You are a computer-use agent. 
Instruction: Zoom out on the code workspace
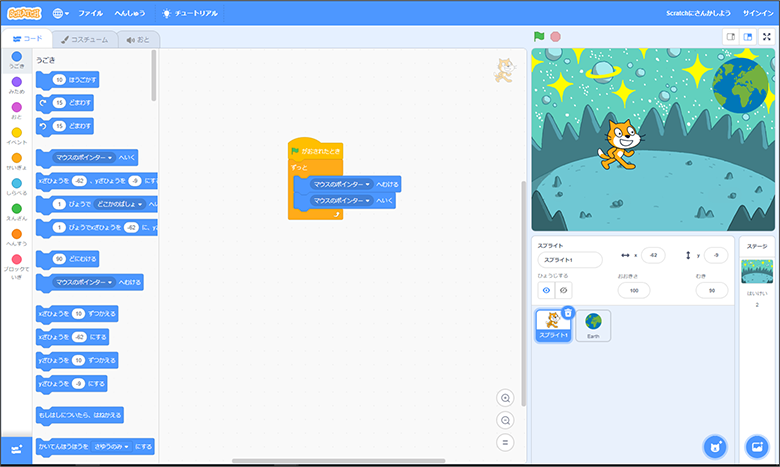(506, 420)
